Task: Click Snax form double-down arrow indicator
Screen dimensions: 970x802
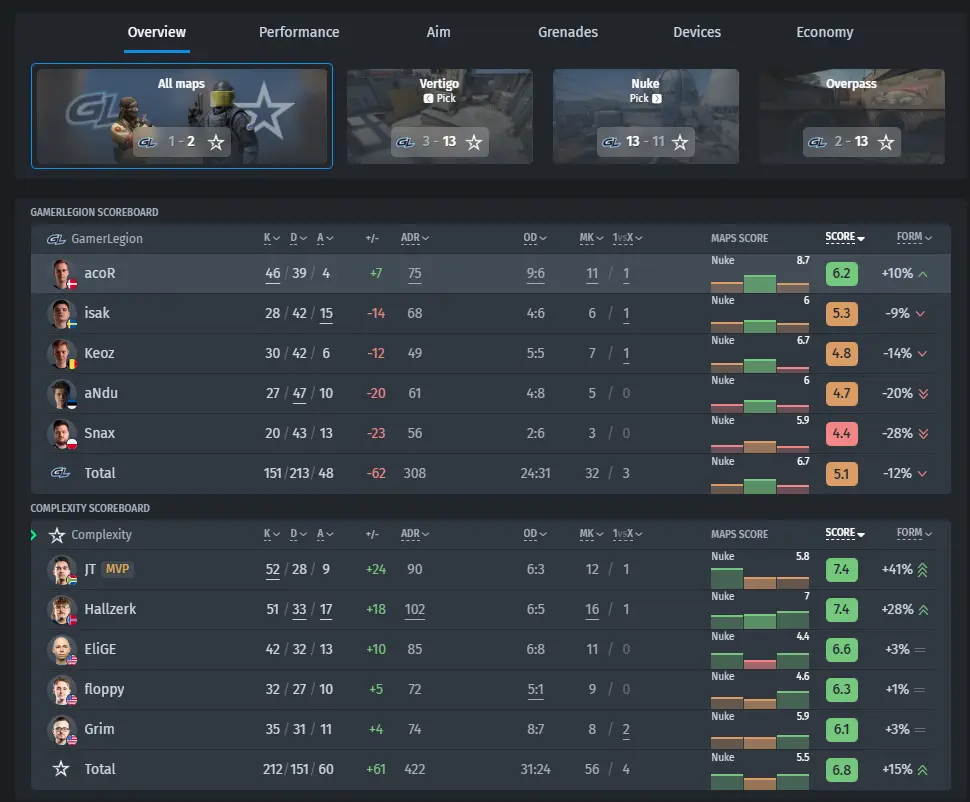Action: (924, 433)
